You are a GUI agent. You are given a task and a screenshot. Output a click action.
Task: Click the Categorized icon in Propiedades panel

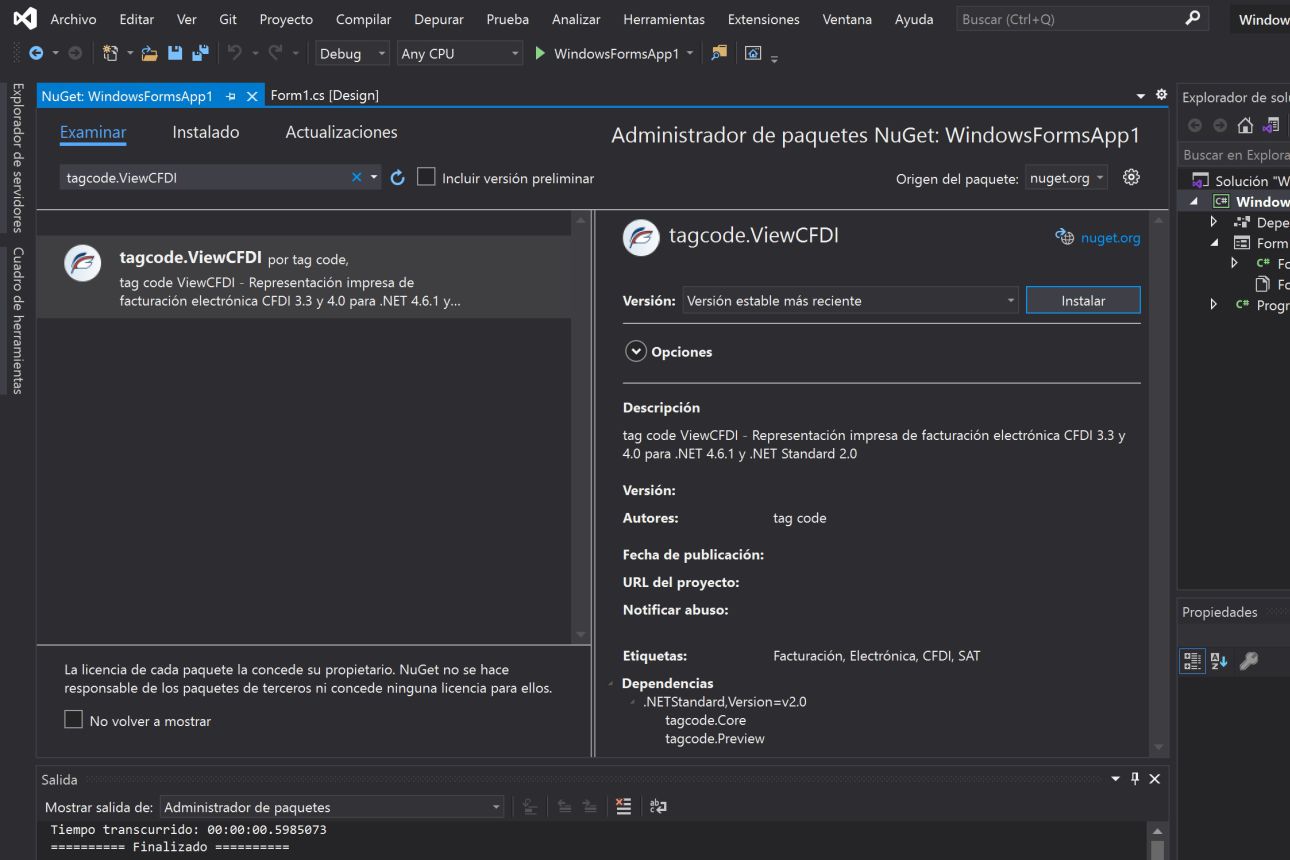[x=1192, y=660]
